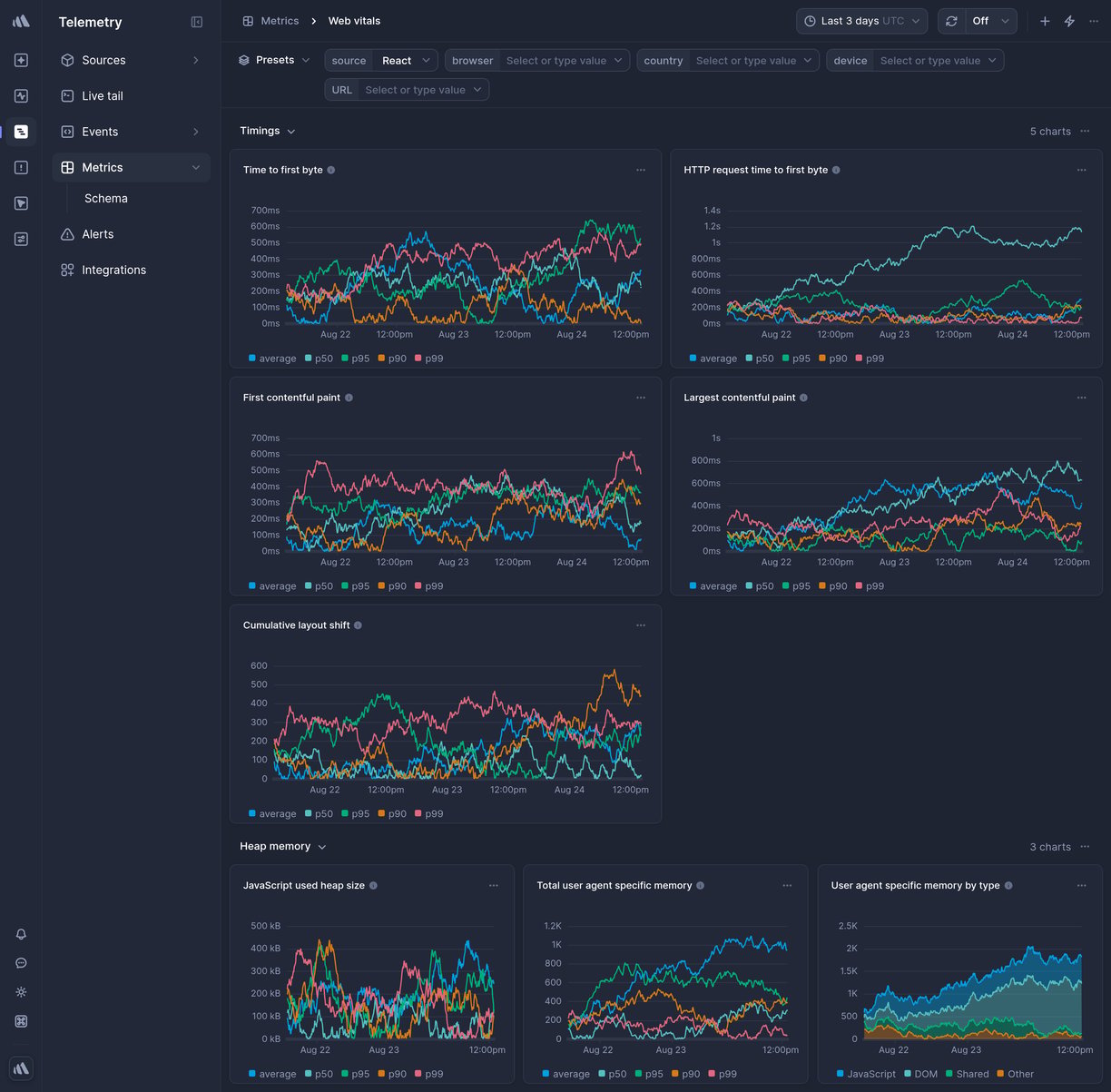
Task: Open the Last 3 days time range dropdown
Action: tap(861, 21)
